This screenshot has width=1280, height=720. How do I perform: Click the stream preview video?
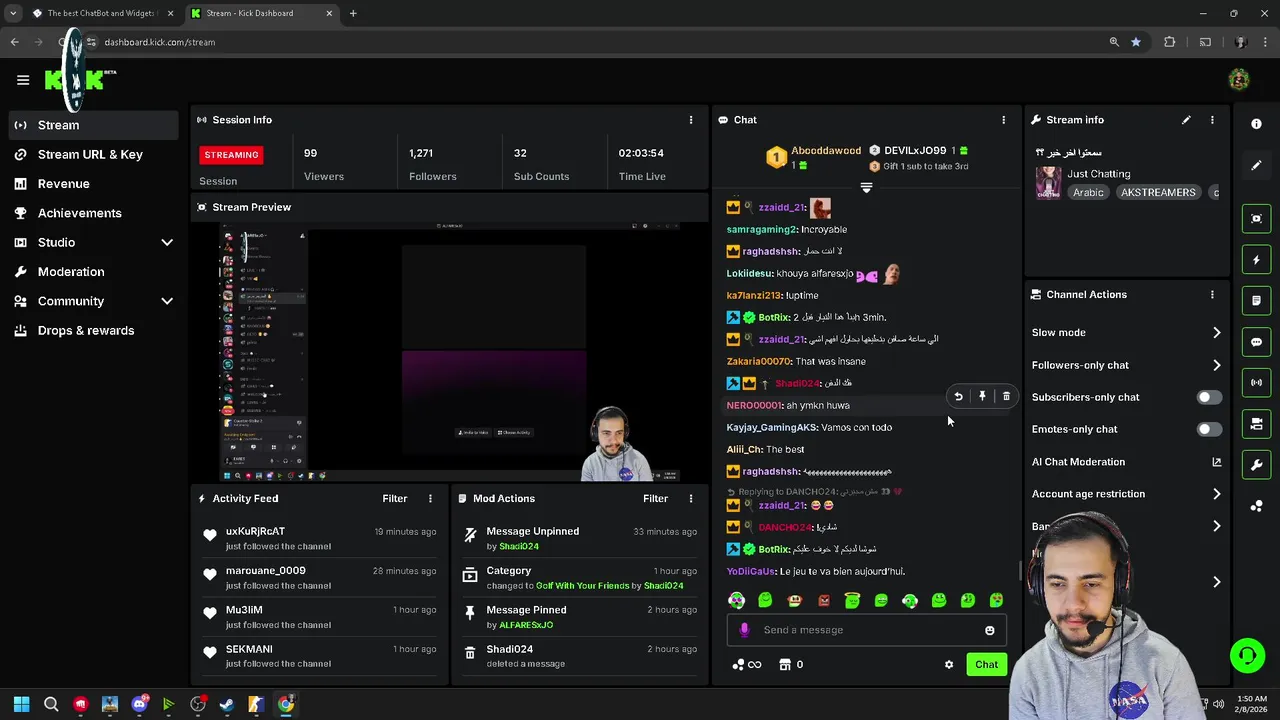coord(450,353)
